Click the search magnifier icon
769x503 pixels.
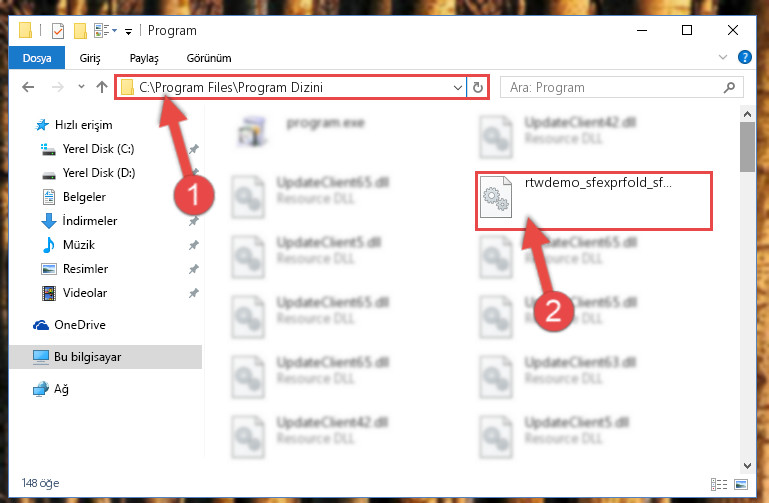click(x=729, y=88)
